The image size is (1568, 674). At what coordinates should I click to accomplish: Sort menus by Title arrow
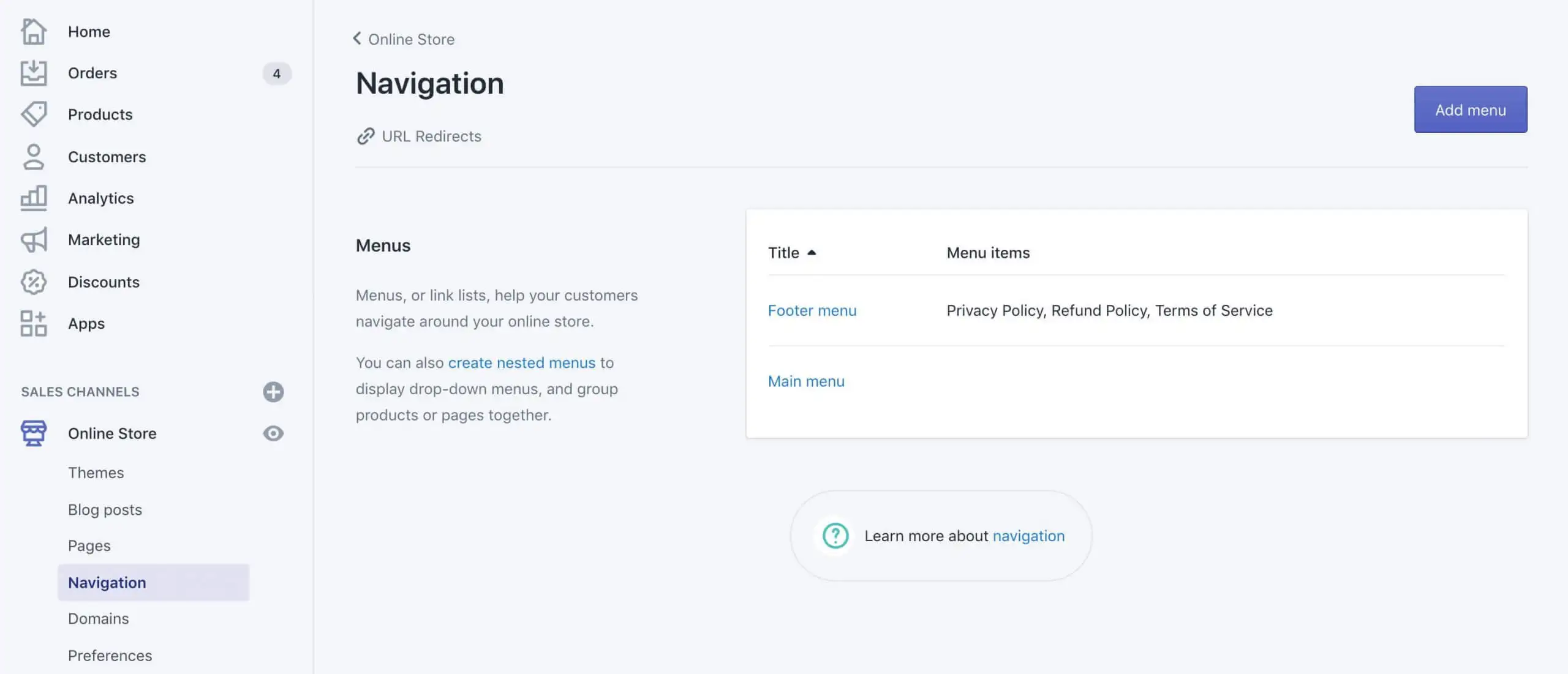[812, 252]
